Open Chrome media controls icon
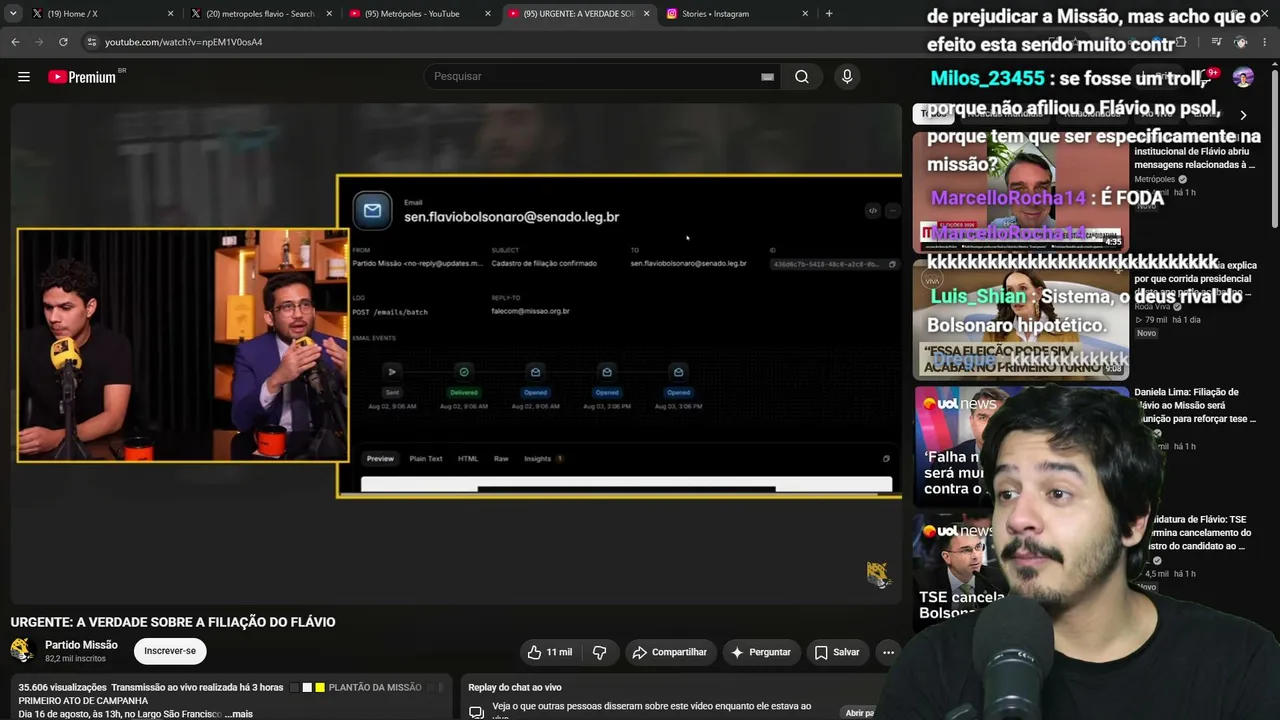 [1216, 42]
